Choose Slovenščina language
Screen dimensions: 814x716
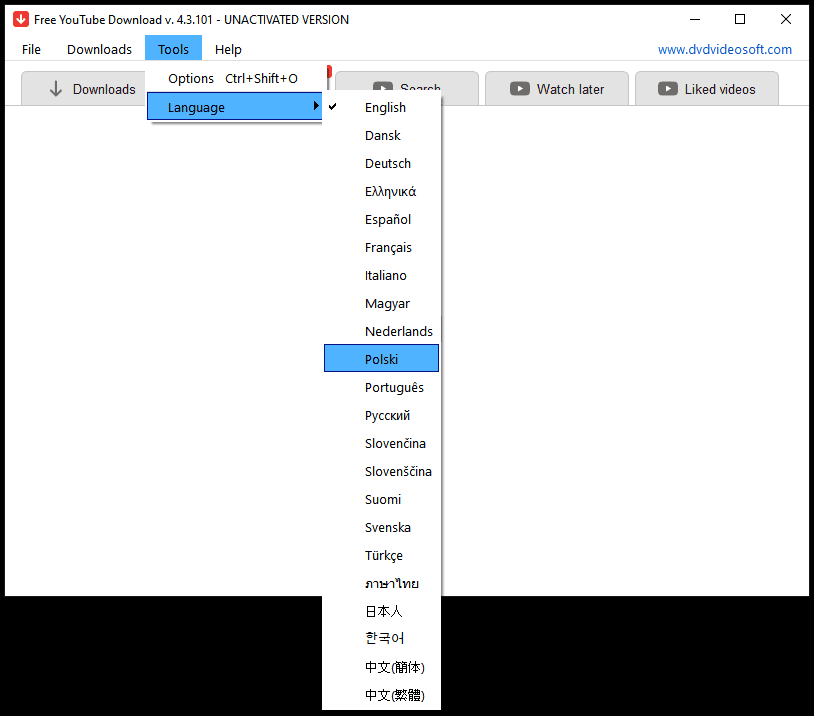382,471
